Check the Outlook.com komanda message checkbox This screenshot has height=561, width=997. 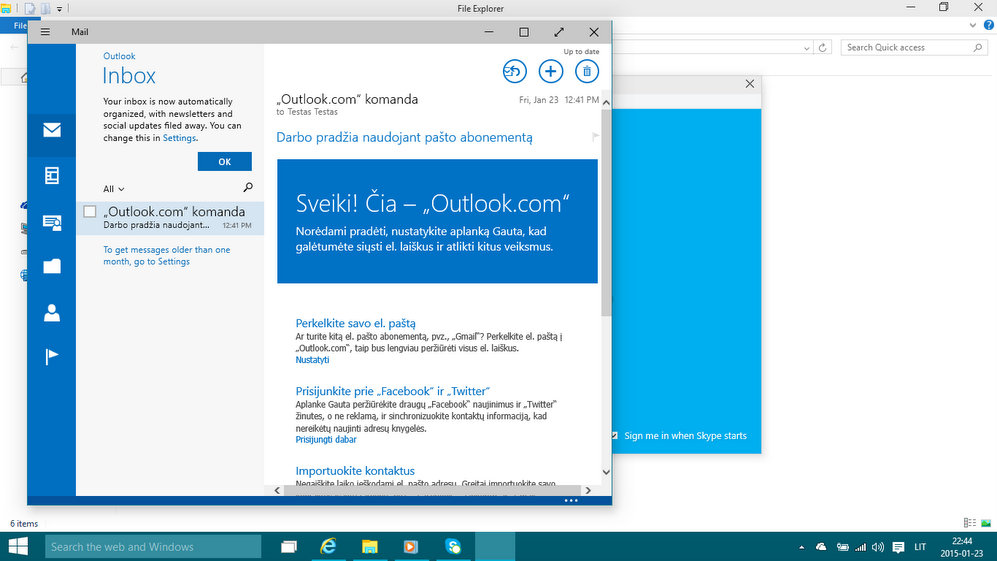click(x=90, y=212)
